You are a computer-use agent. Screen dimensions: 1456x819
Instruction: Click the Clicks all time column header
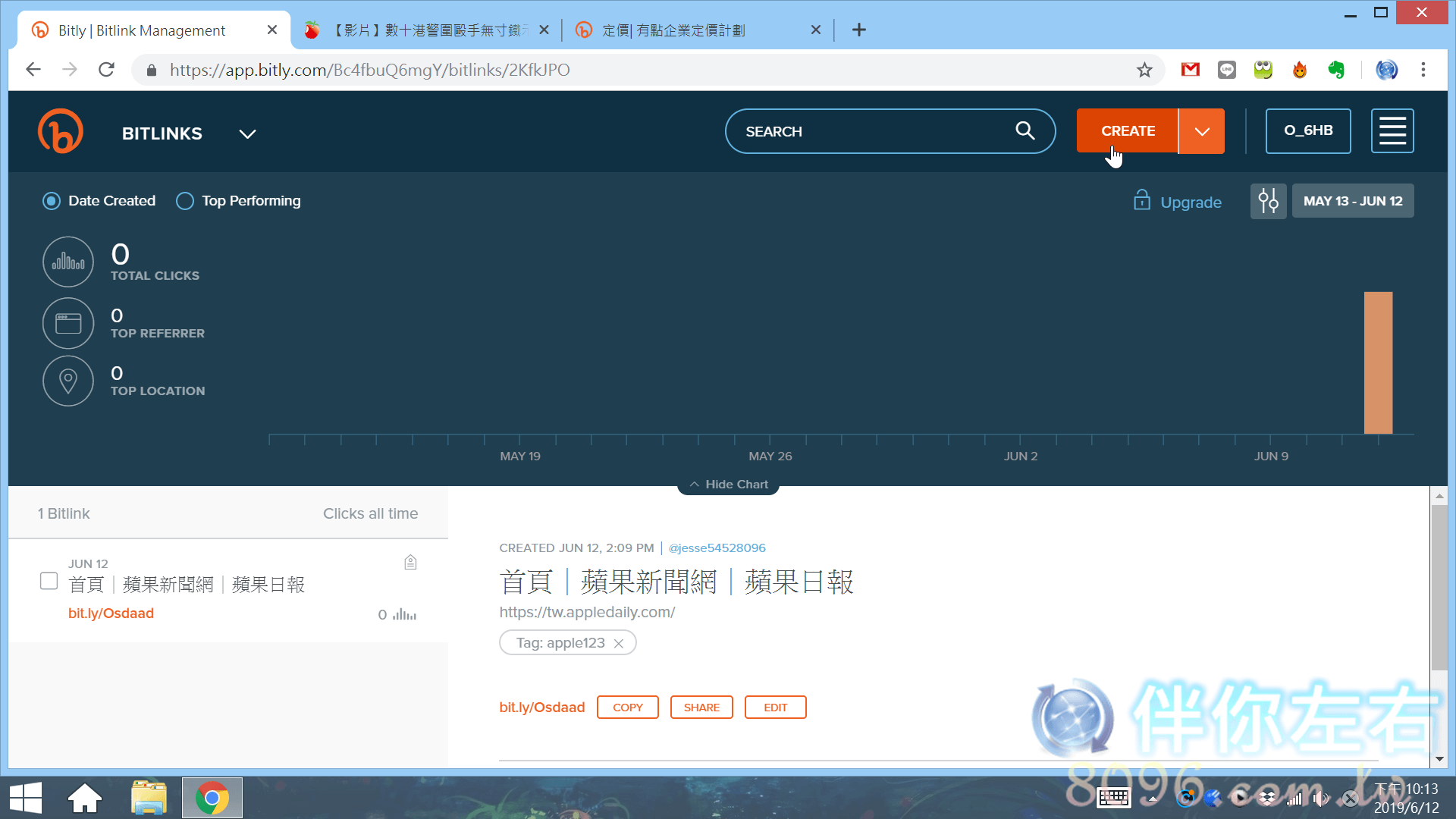tap(370, 513)
